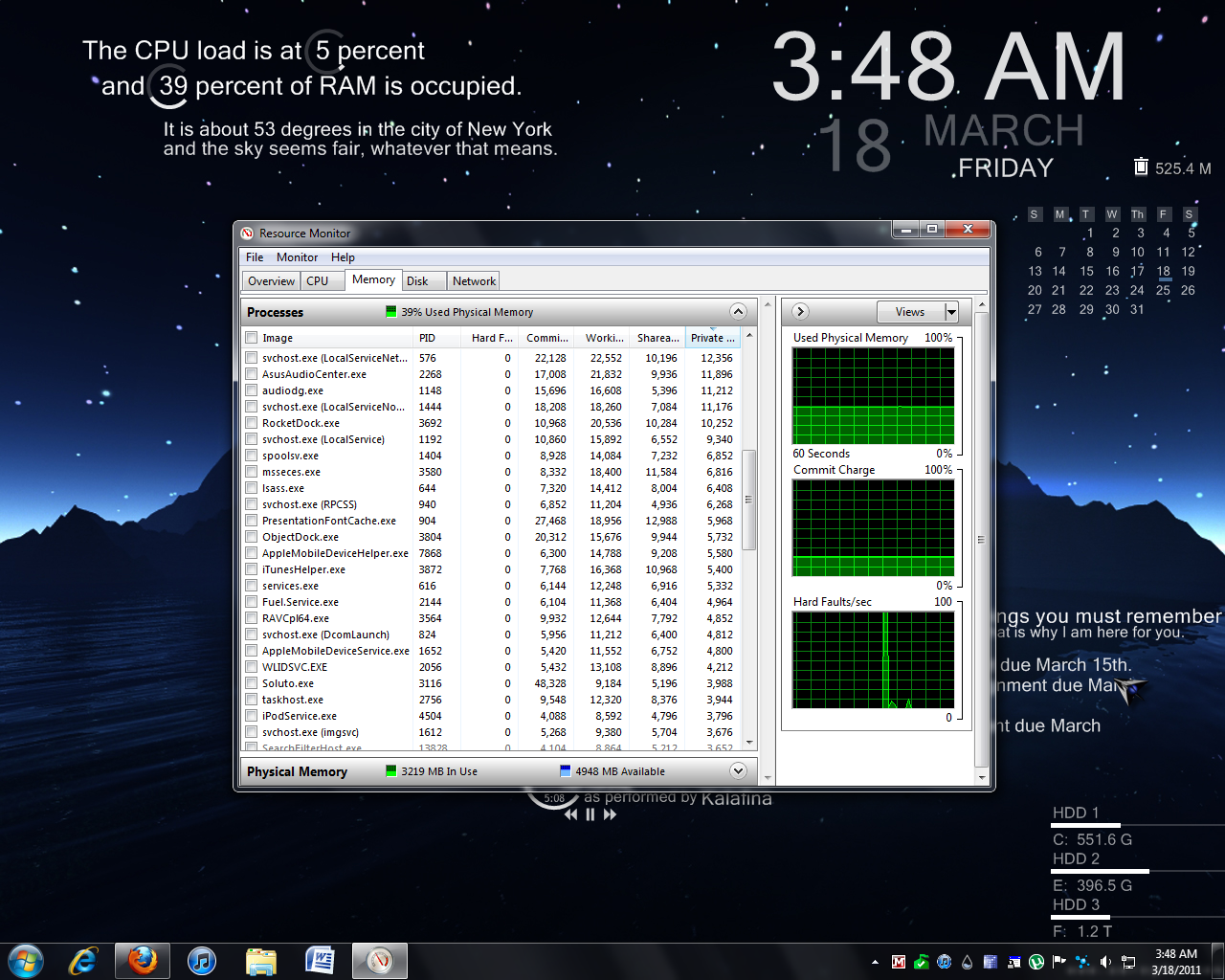Screen dimensions: 1225x980
Task: Open the Monitor menu
Action: click(x=298, y=257)
